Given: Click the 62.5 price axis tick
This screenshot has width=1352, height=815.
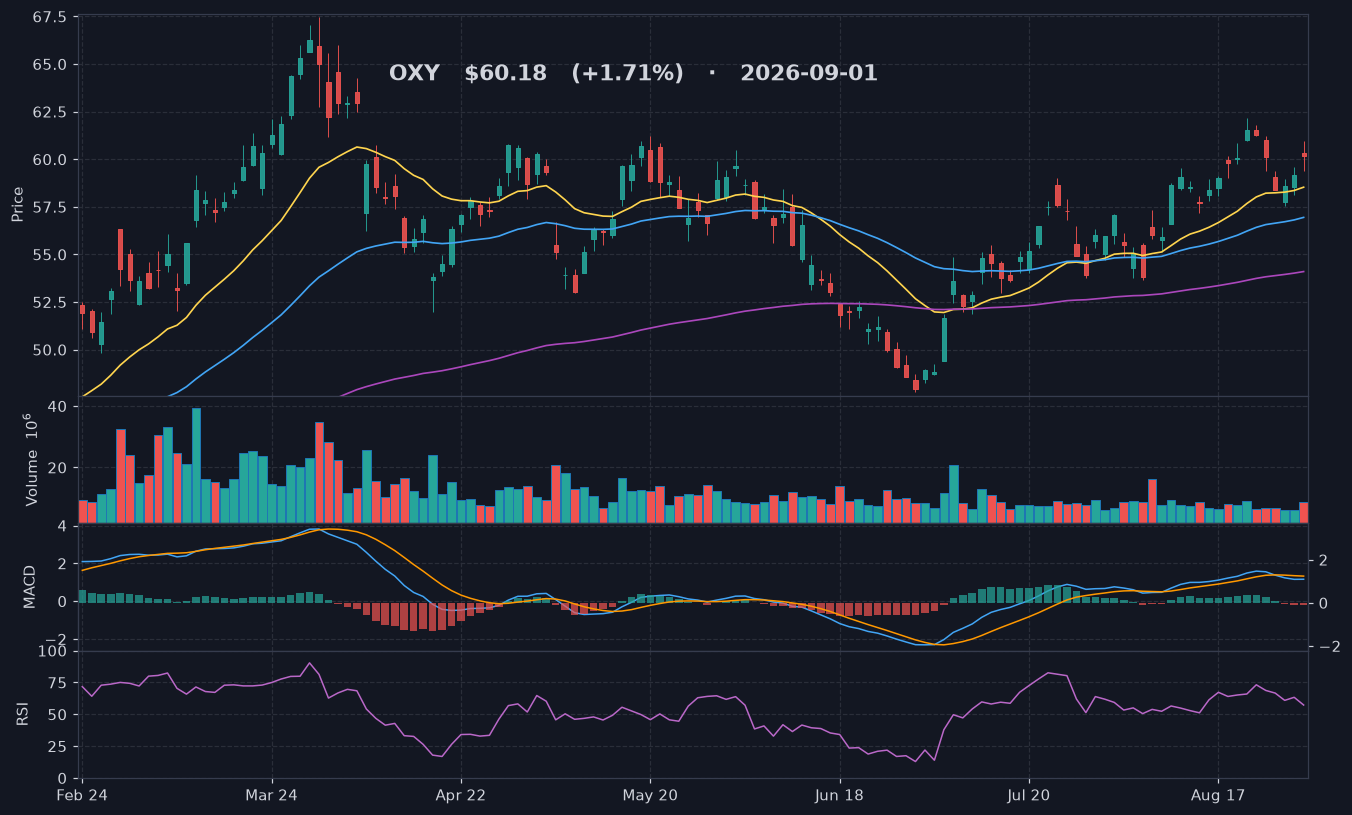Looking at the screenshot, I should pos(50,112).
